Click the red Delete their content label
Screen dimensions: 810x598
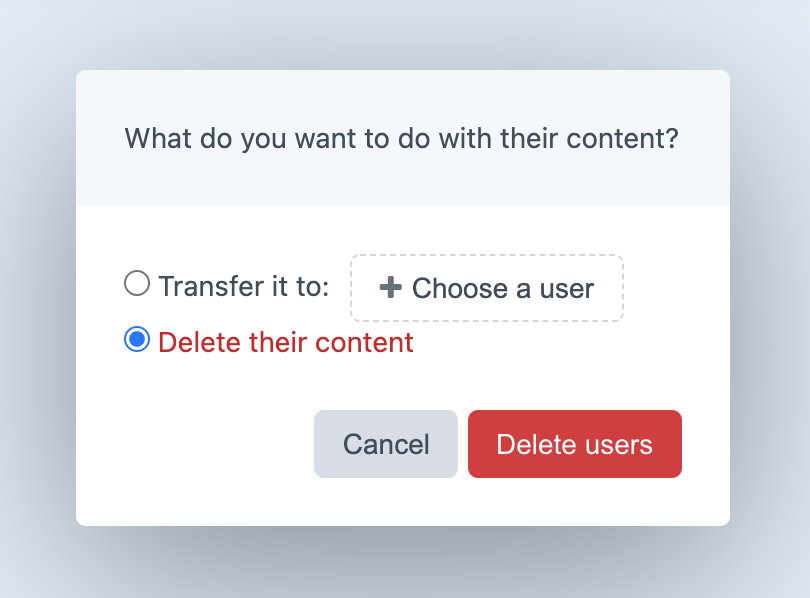click(284, 342)
